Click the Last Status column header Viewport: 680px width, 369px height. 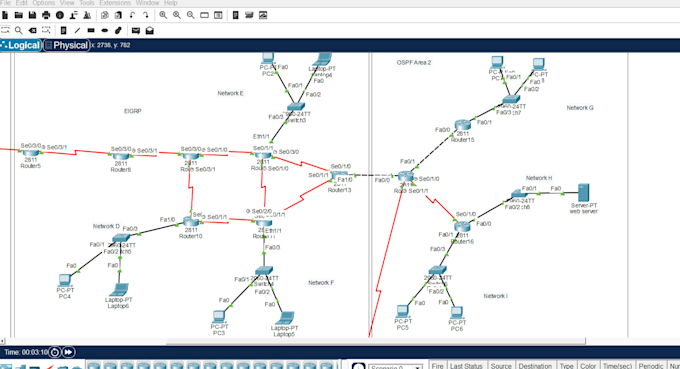coord(466,366)
